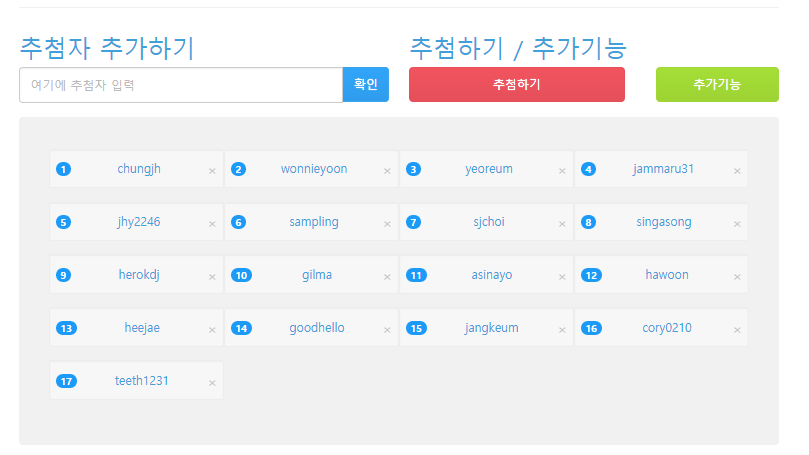Screen dimensions: 809x455
Task: Click the number 2 badge beside wonnieyoon
Action: point(238,169)
